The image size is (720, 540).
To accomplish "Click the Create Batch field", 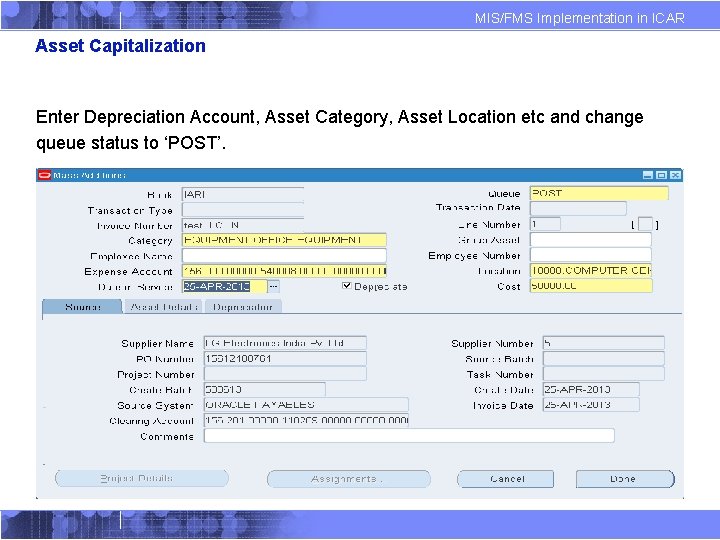I will click(265, 389).
